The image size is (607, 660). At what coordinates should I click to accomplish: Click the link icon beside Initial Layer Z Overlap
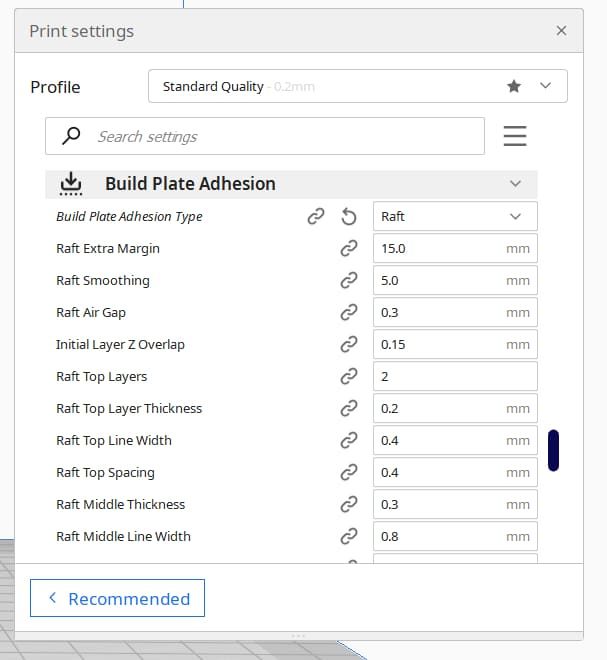tap(349, 344)
